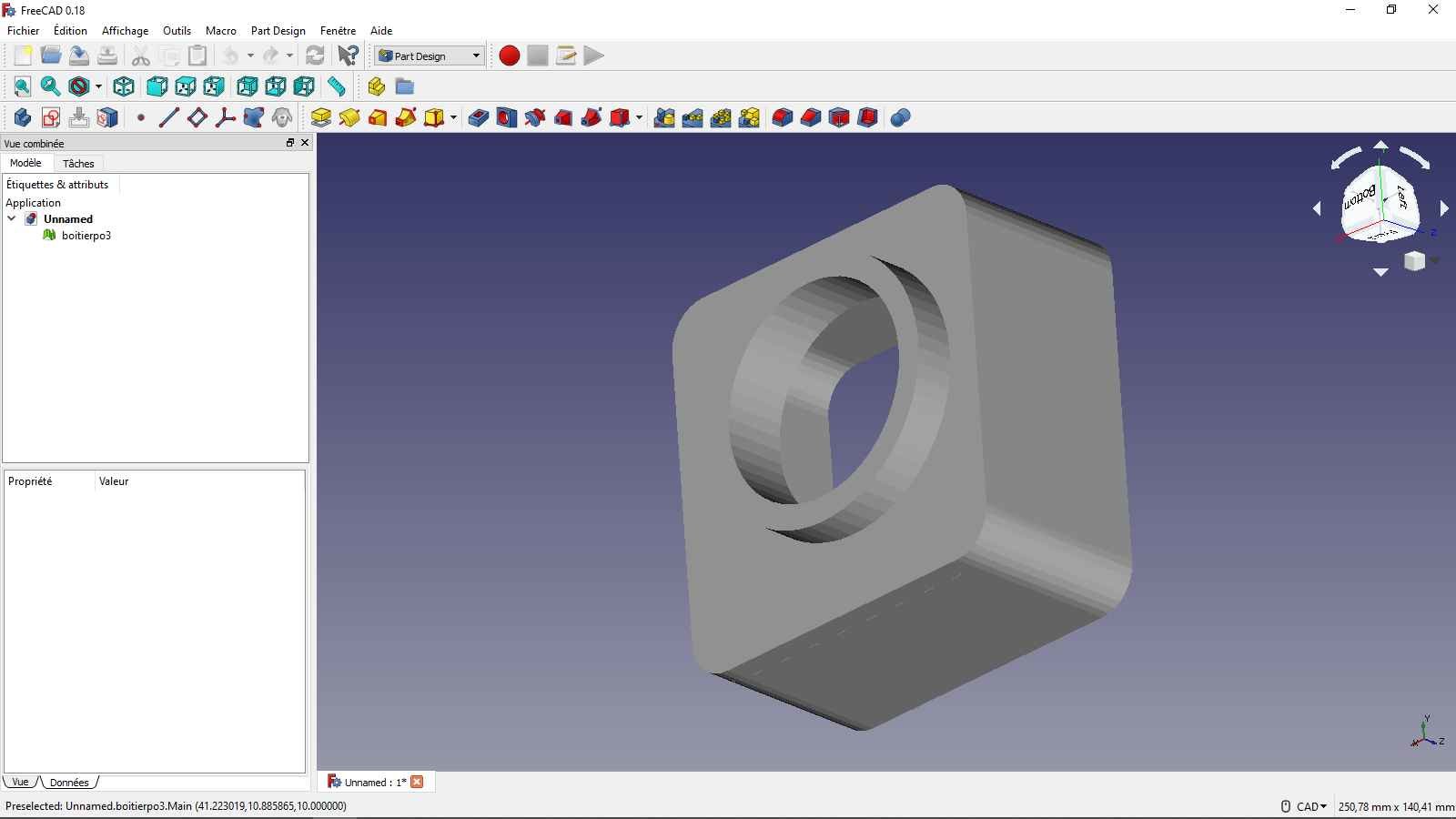Switch to the Tâches tab
Image resolution: width=1456 pixels, height=819 pixels.
click(78, 164)
